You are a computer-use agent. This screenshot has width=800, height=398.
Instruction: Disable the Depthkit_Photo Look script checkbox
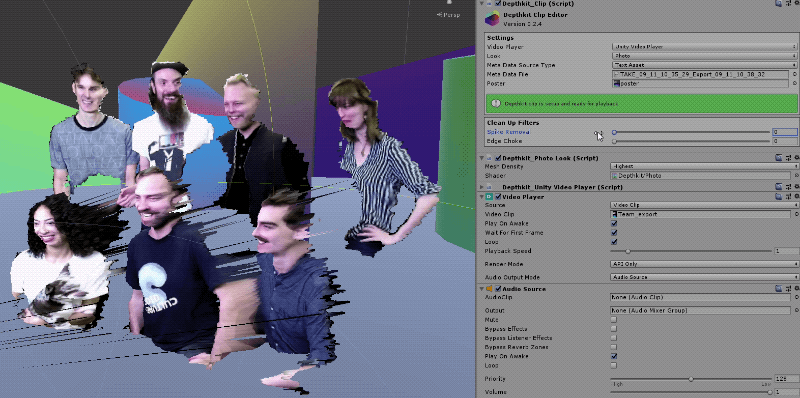498,158
